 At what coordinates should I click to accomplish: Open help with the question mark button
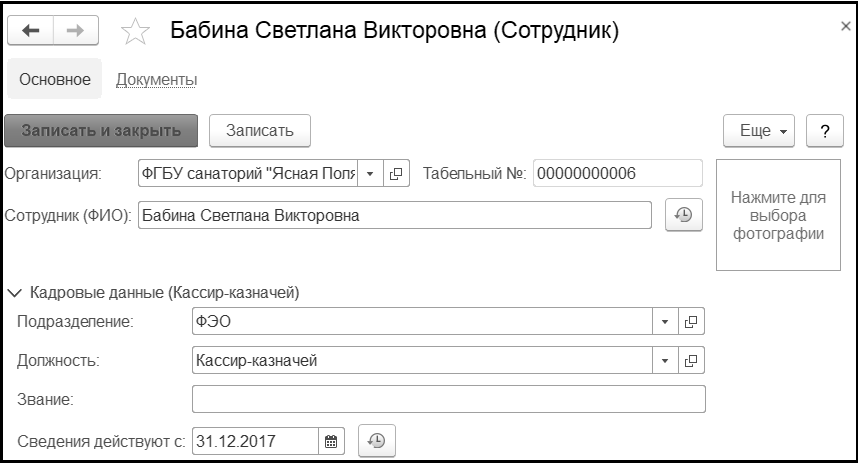(825, 131)
